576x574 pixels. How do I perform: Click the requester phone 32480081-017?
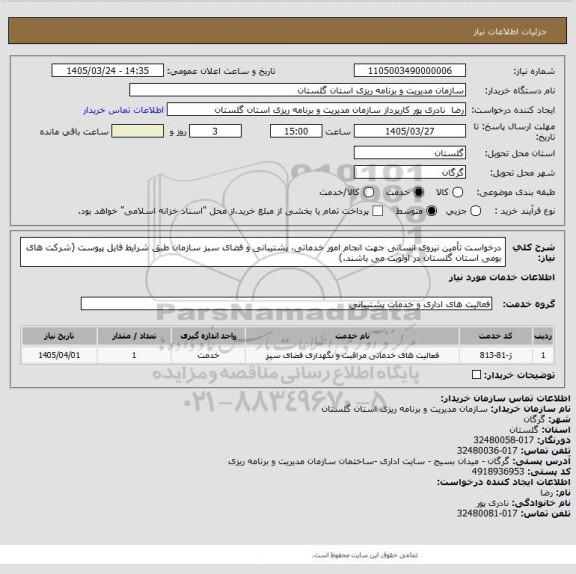point(487,513)
